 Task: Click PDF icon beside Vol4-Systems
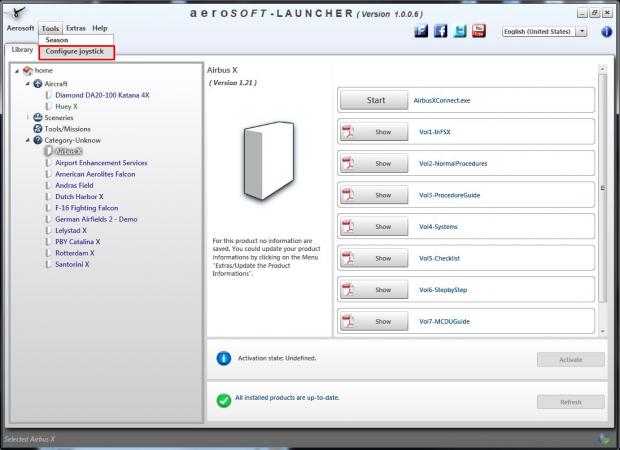348,227
